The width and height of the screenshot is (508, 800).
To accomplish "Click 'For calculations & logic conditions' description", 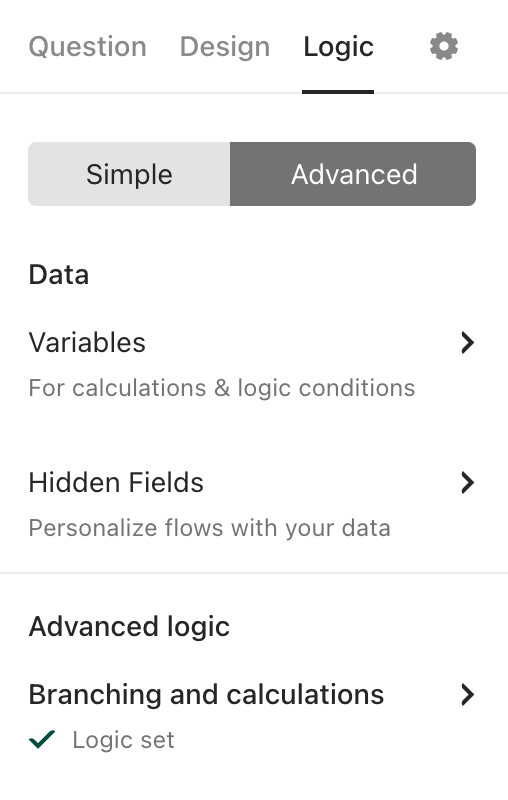I will 222,388.
